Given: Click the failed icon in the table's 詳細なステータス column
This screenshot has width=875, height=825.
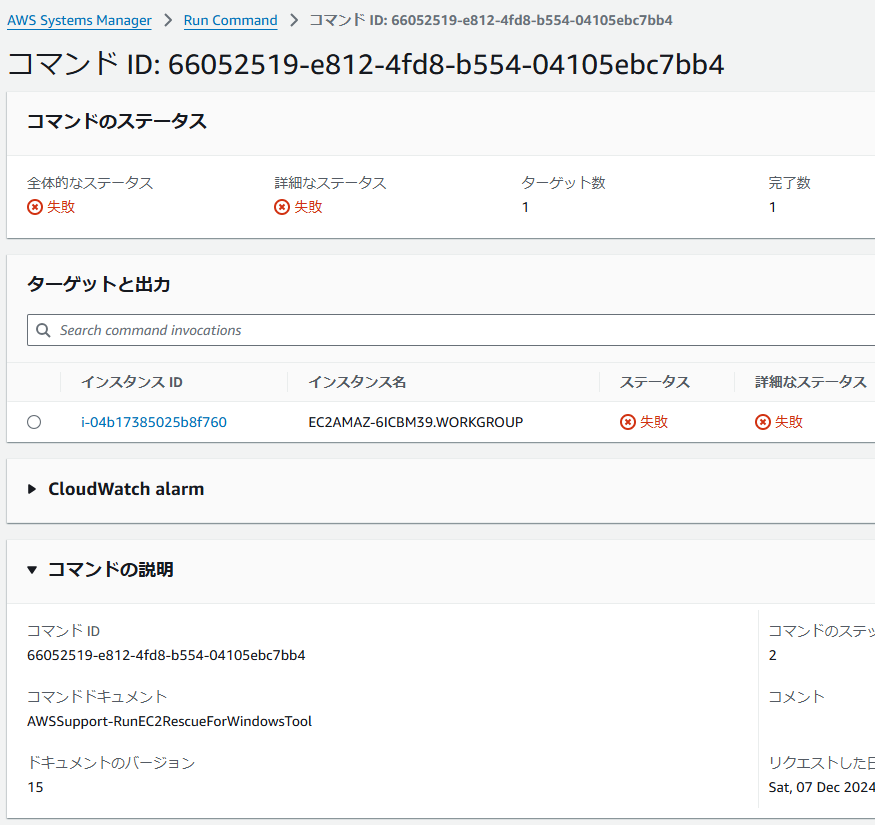Looking at the screenshot, I should (763, 422).
